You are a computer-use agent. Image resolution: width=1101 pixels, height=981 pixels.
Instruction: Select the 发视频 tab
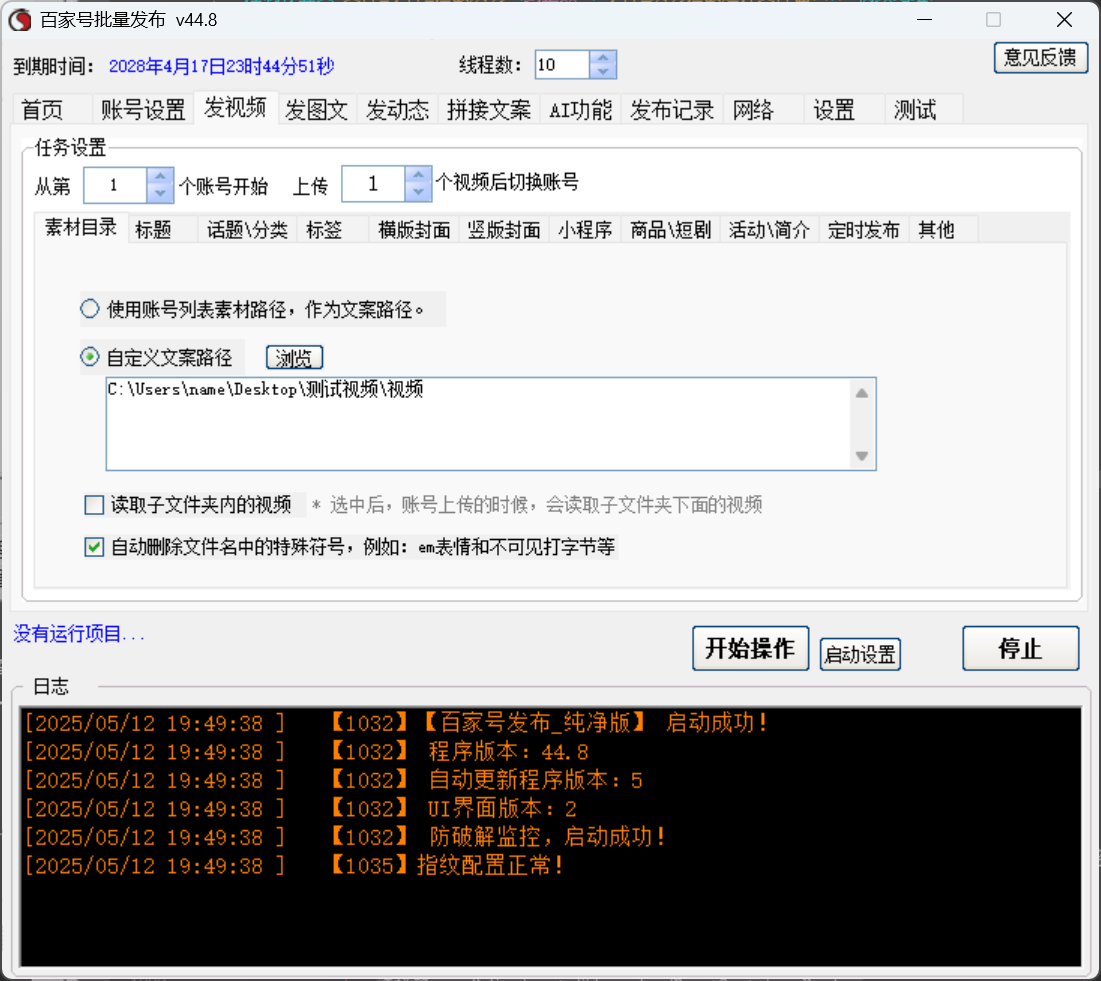(235, 108)
